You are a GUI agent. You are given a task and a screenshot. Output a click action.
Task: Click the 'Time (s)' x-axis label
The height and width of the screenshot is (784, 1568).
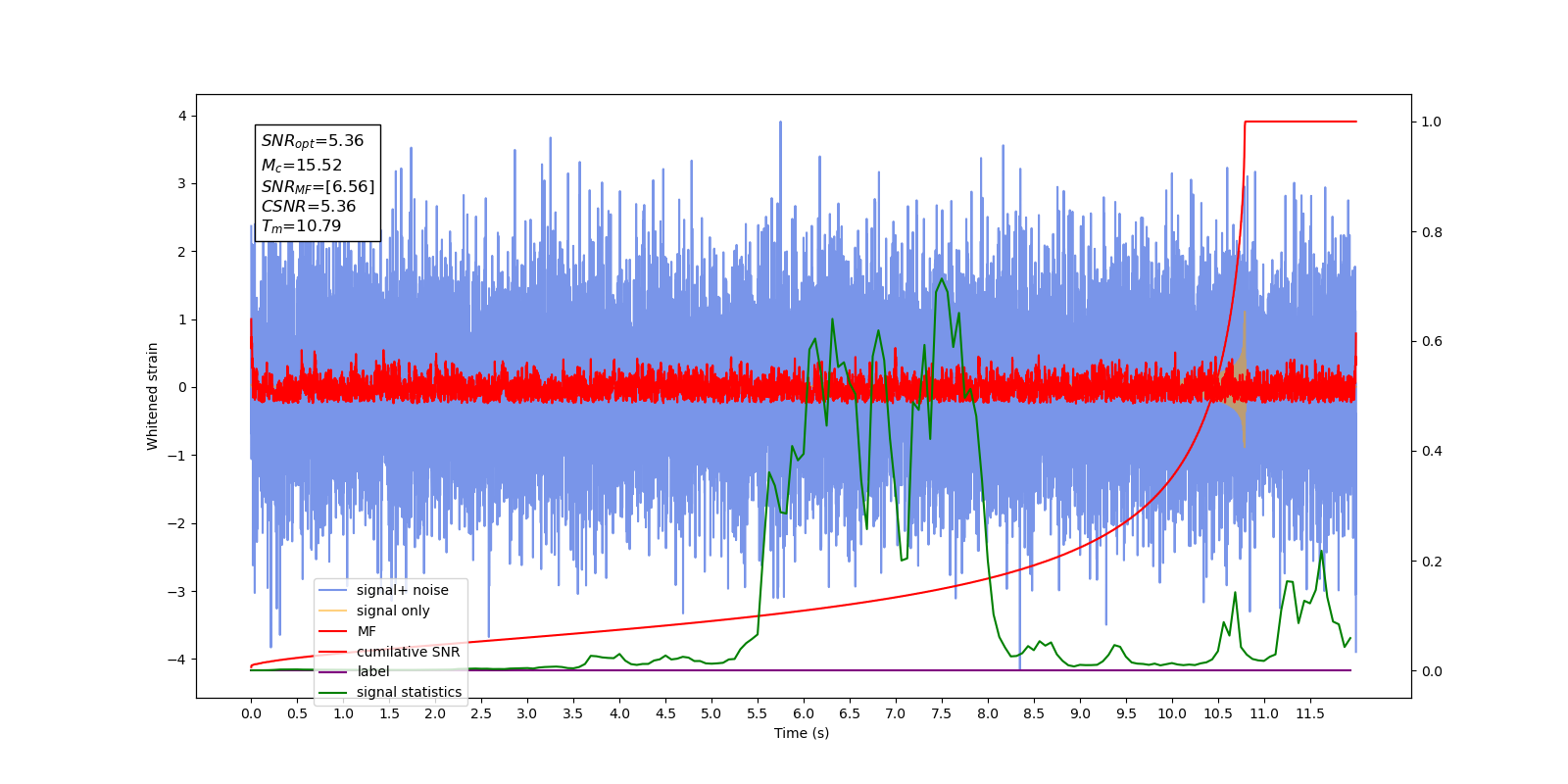point(802,733)
